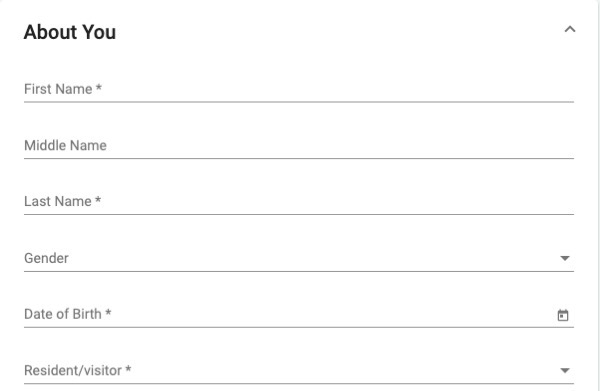Click the Last Name label text

[x=58, y=202]
